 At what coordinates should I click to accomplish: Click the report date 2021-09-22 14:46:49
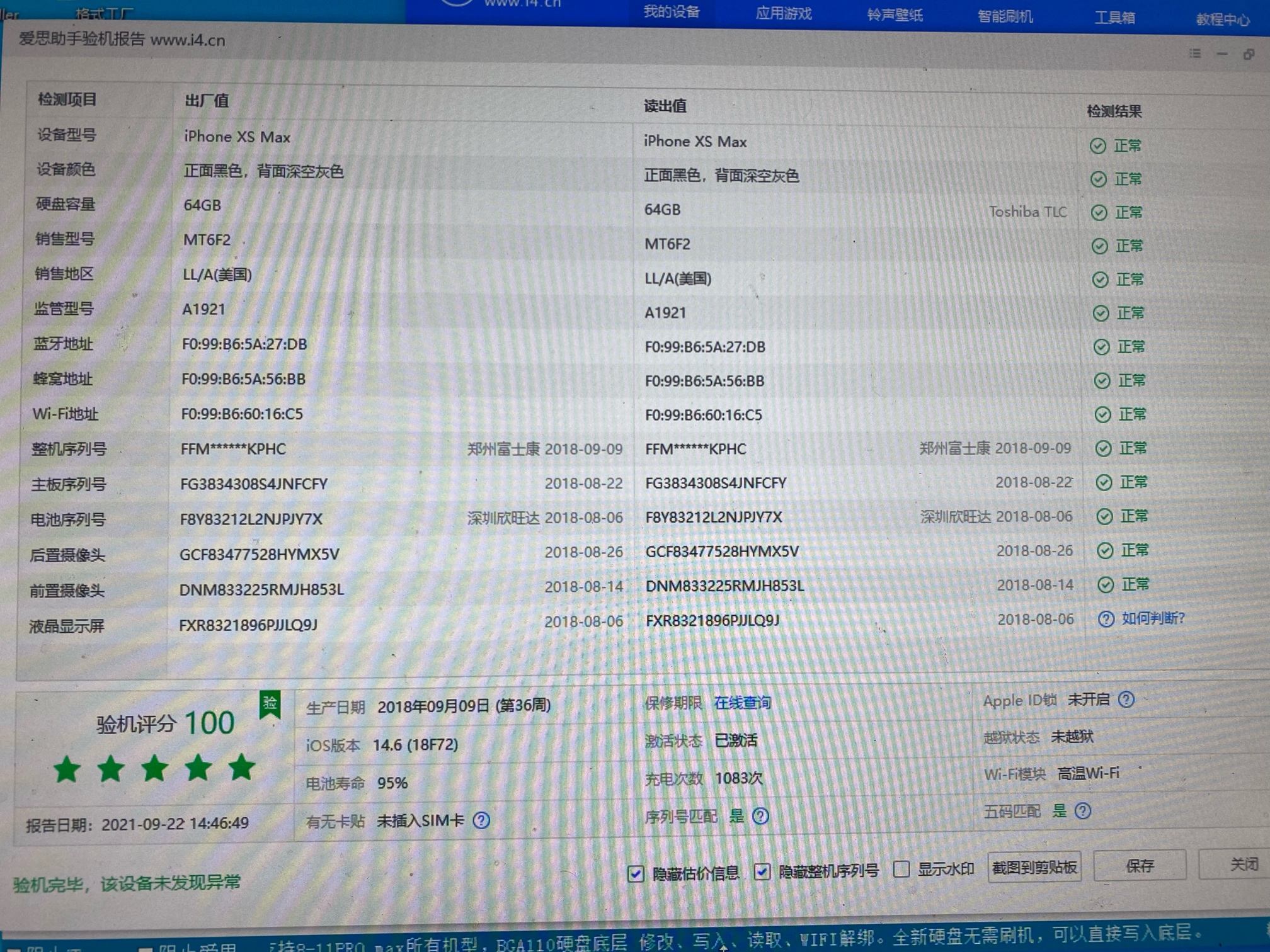175,823
